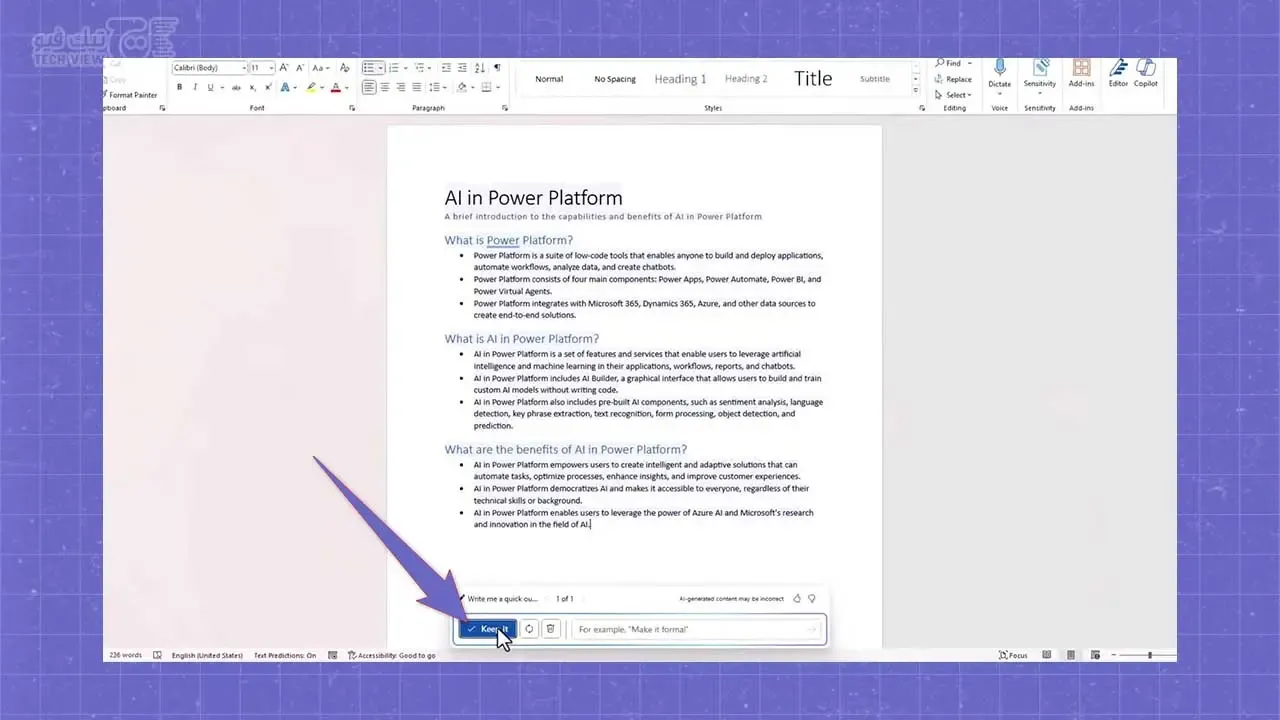The width and height of the screenshot is (1280, 720).
Task: Apply Normal style
Action: click(549, 79)
